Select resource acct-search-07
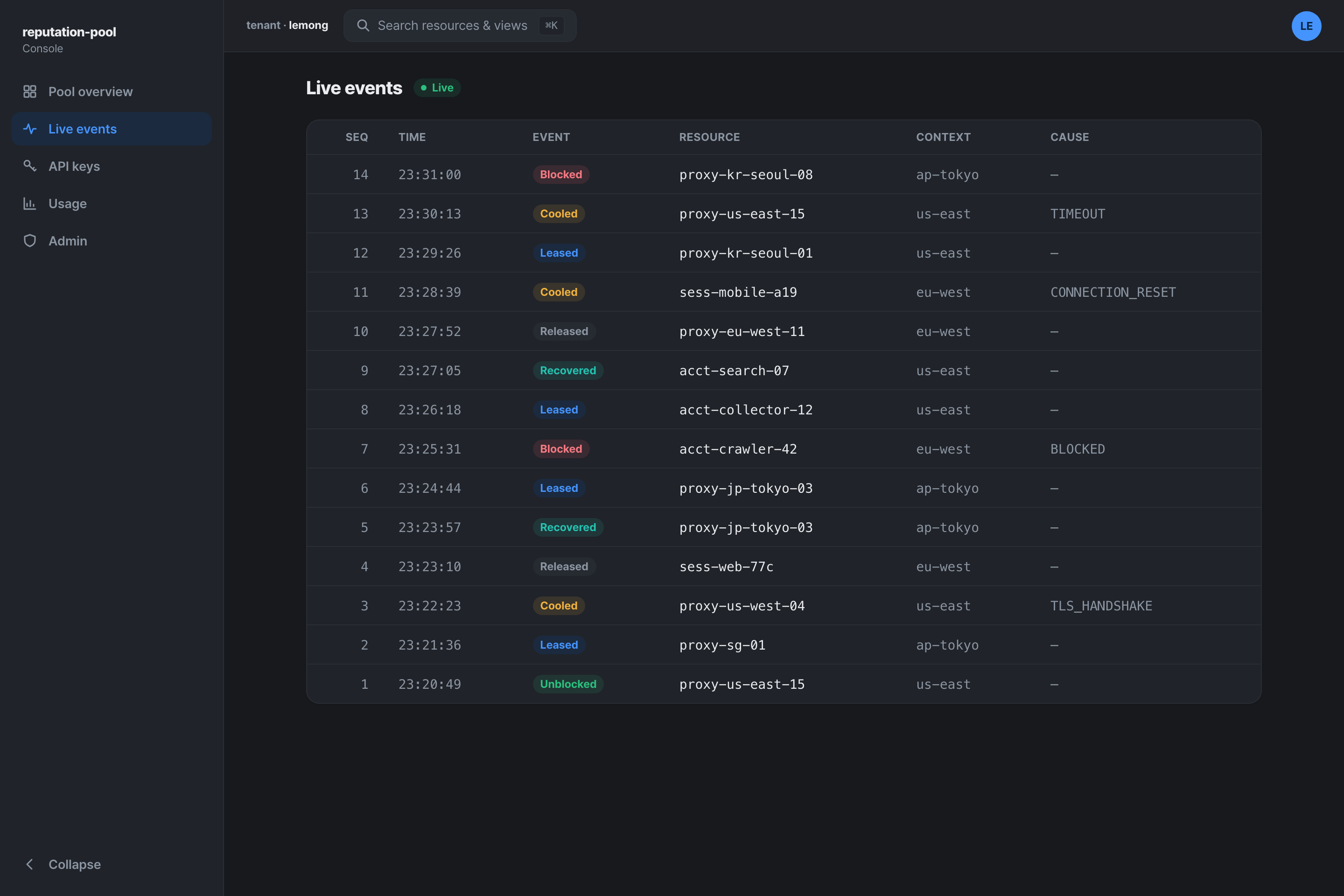This screenshot has width=1344, height=896. click(x=734, y=371)
